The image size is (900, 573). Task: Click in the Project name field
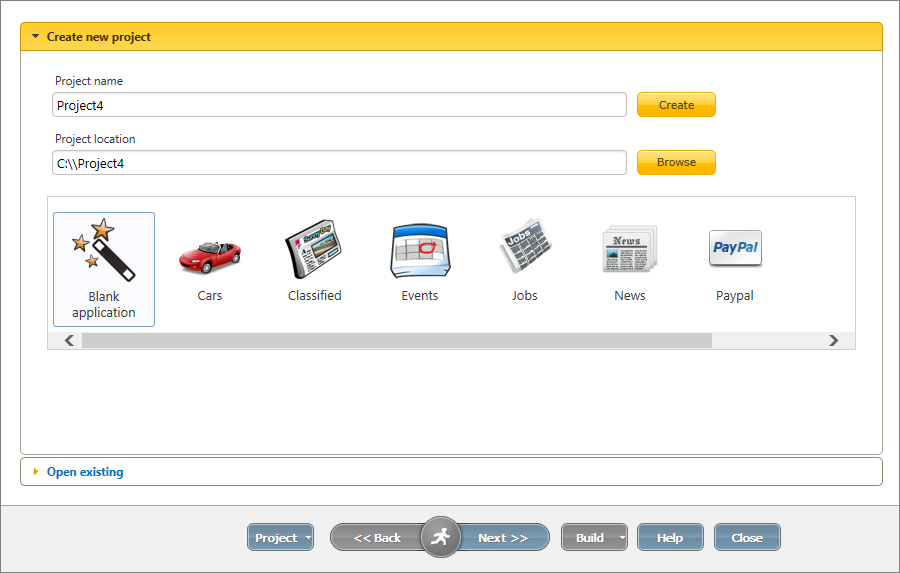tap(339, 105)
